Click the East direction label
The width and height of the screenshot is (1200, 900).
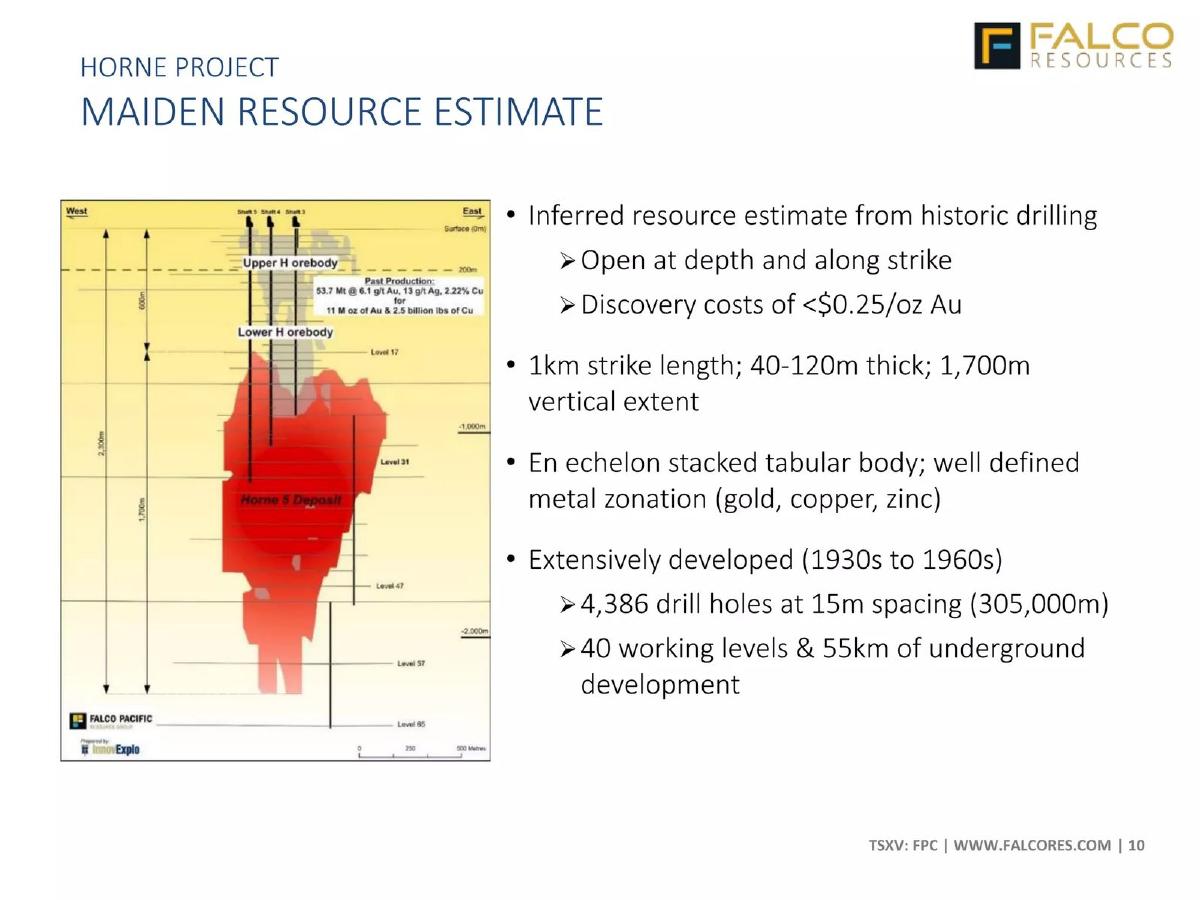pos(473,211)
